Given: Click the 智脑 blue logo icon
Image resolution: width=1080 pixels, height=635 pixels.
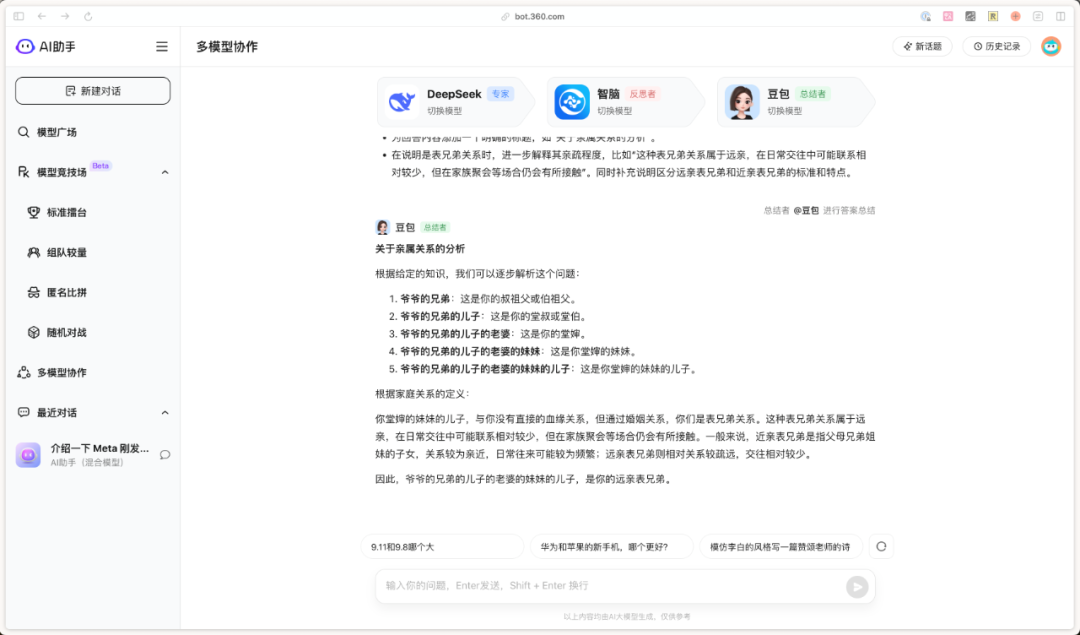Looking at the screenshot, I should [x=572, y=102].
